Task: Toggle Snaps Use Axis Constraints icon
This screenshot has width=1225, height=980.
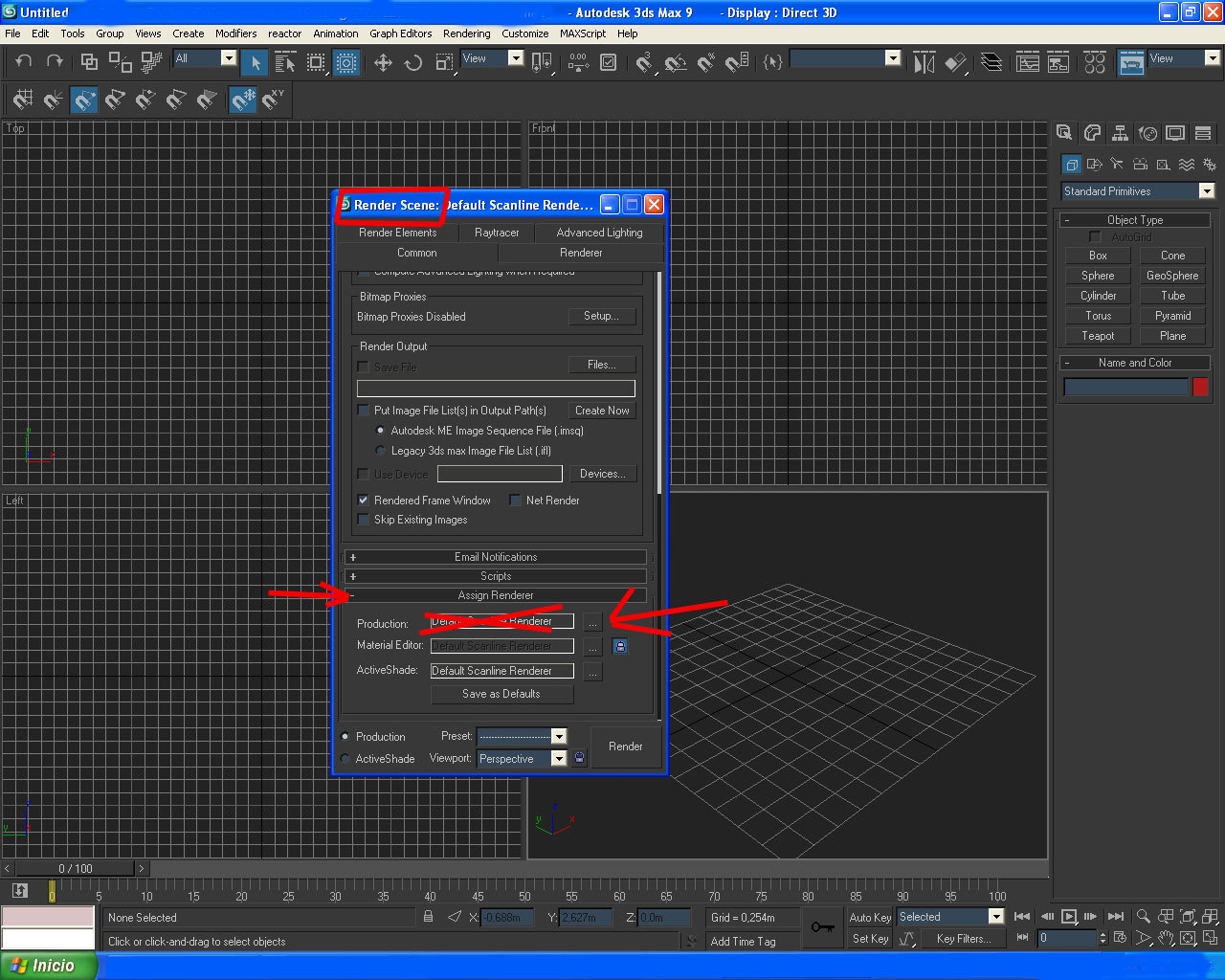Action: point(274,100)
